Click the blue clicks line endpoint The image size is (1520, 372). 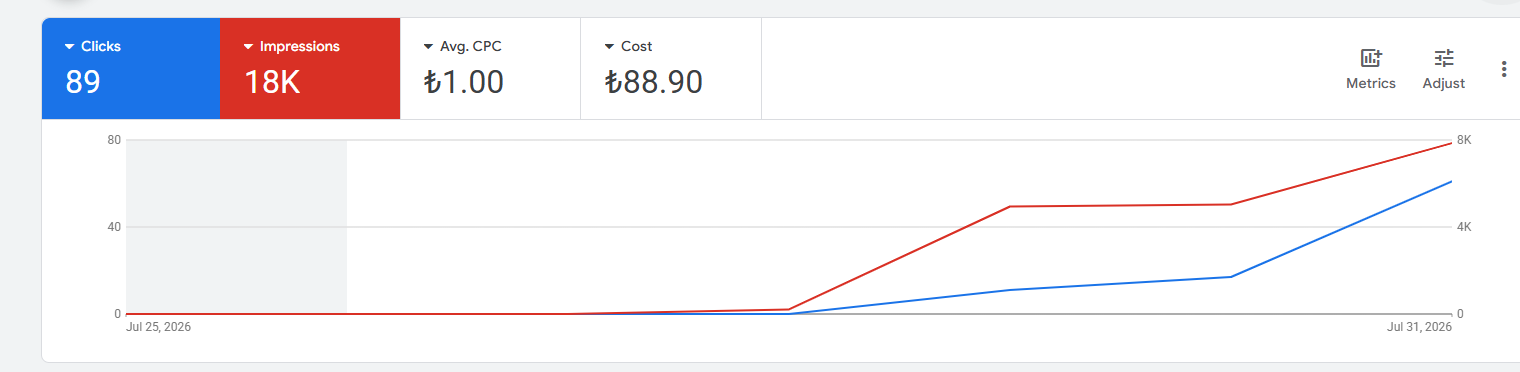click(1451, 181)
